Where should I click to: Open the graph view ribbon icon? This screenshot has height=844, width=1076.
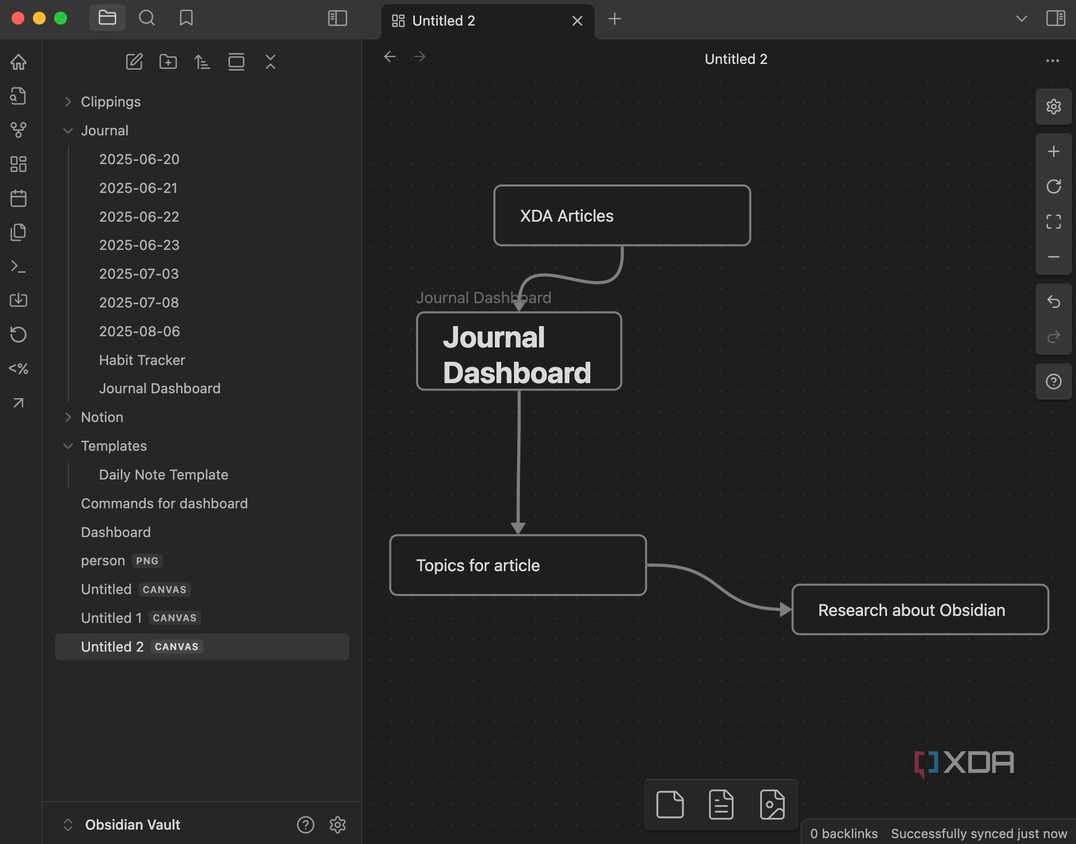tap(19, 130)
